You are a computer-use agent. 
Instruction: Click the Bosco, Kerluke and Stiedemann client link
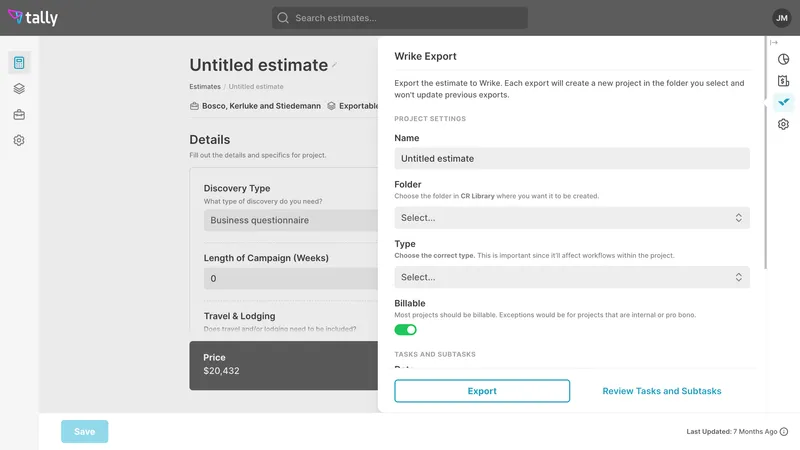261,106
